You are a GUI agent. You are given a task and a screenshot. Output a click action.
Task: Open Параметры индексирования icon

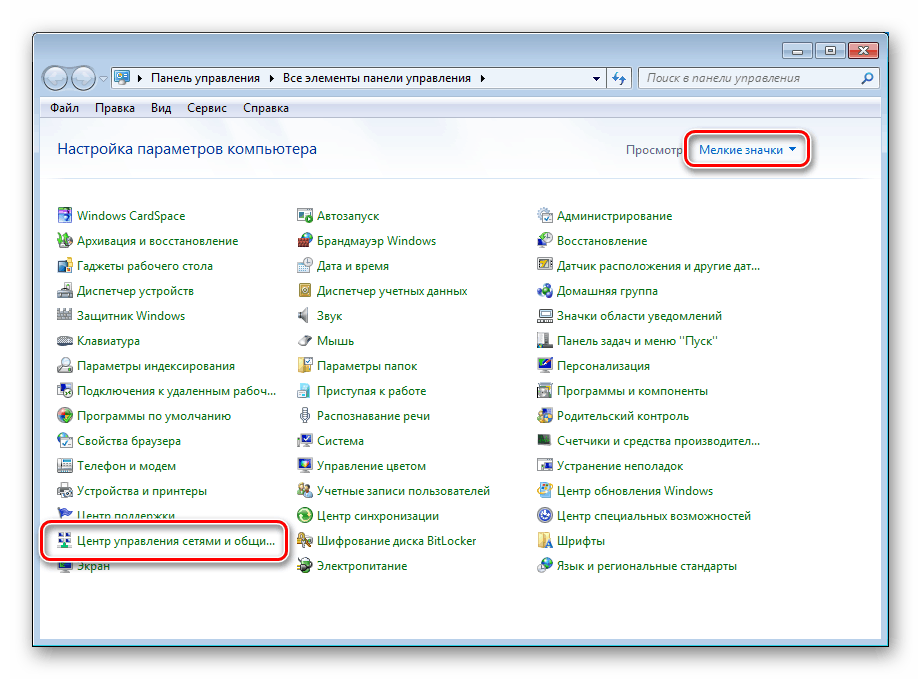click(65, 365)
